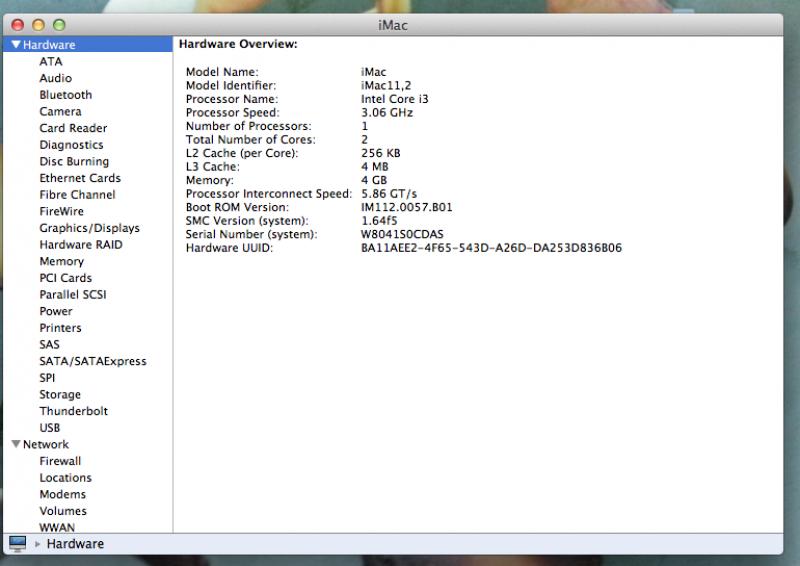Collapse the Network section triangle
Viewport: 800px width, 566px height.
16,445
